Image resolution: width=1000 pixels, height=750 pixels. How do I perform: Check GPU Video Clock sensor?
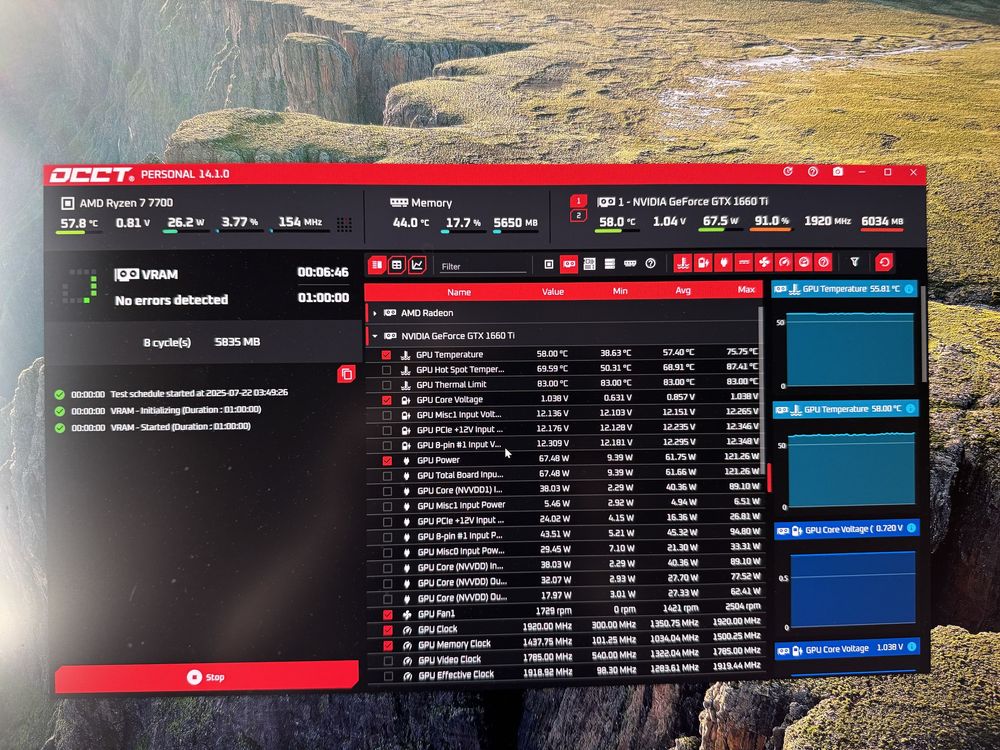point(388,661)
